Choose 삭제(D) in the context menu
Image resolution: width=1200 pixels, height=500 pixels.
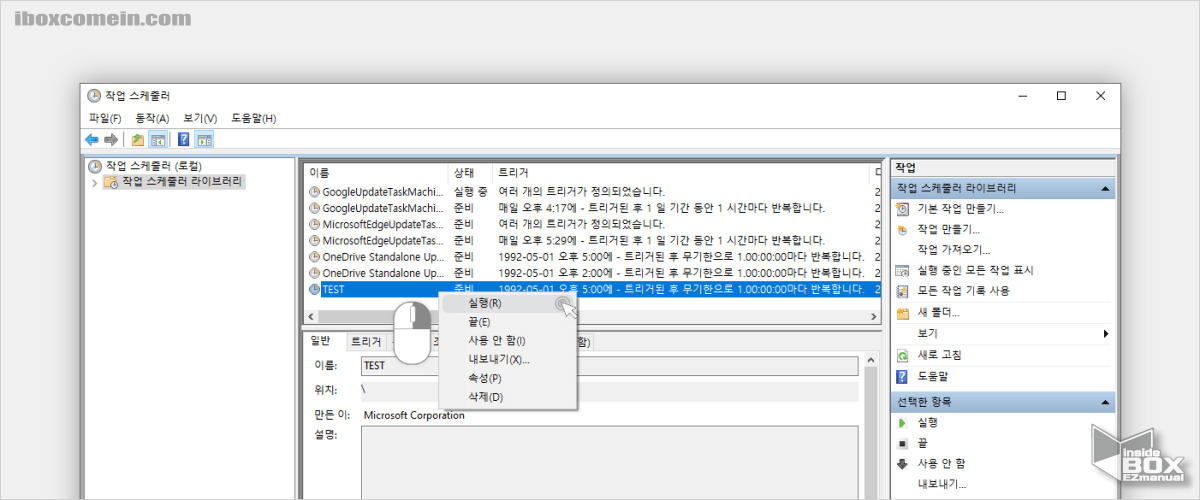[x=508, y=397]
